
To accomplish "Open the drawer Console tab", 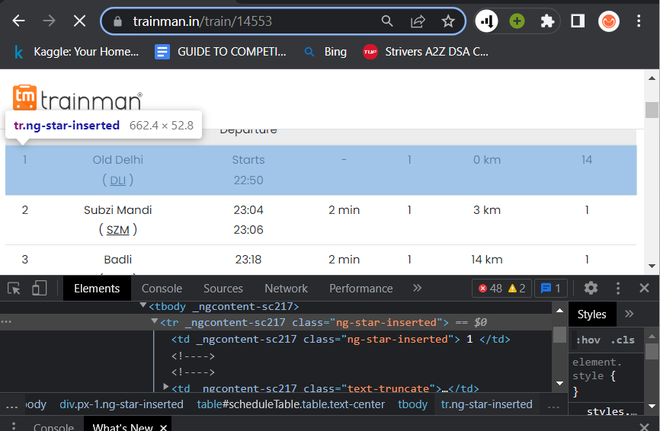I will [53, 427].
